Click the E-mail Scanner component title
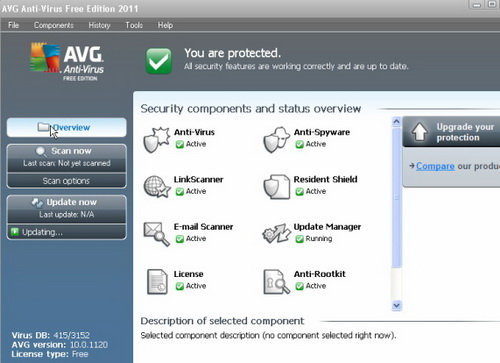Viewport: 500px width, 363px height. click(x=203, y=227)
